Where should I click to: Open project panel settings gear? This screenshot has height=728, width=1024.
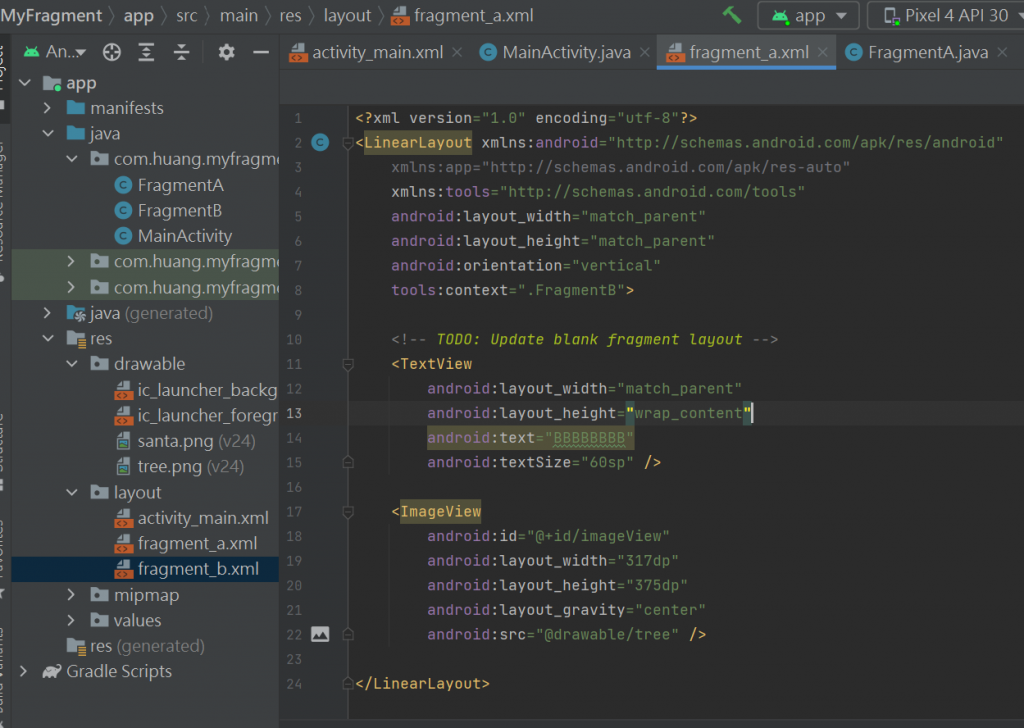(x=226, y=52)
